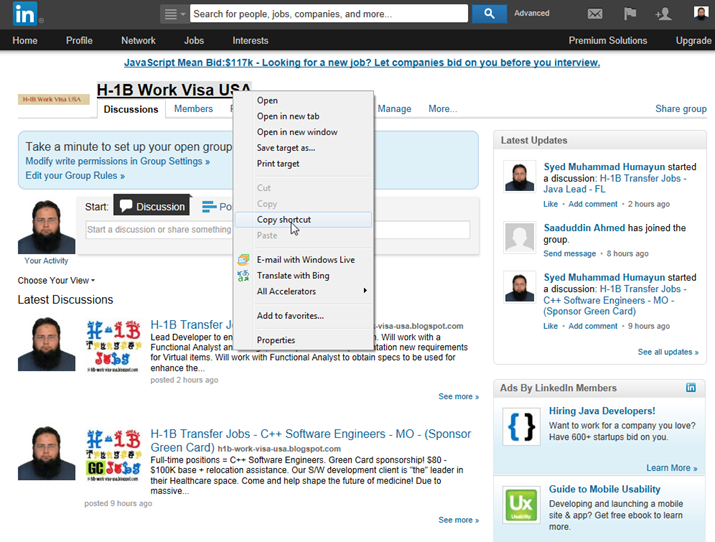Switch to the Discussions tab
The image size is (715, 542).
pyautogui.click(x=131, y=109)
